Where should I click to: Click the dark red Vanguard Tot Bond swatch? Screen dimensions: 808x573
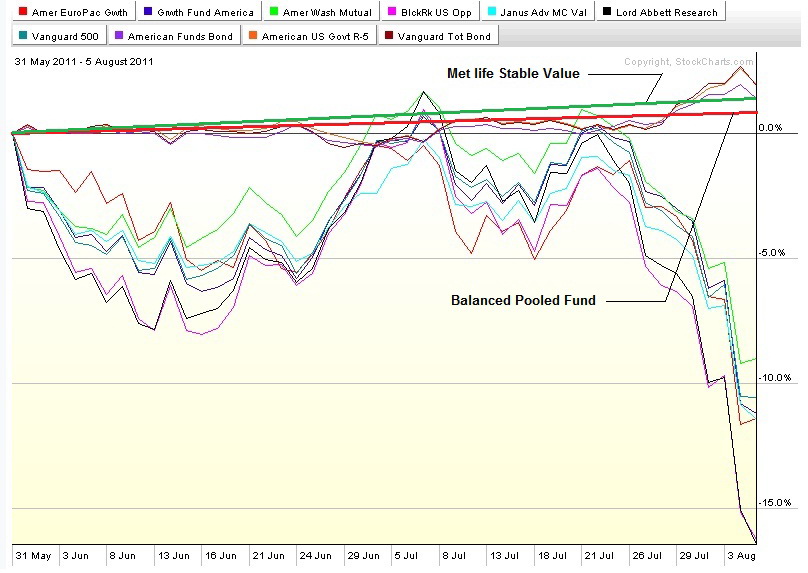[389, 35]
